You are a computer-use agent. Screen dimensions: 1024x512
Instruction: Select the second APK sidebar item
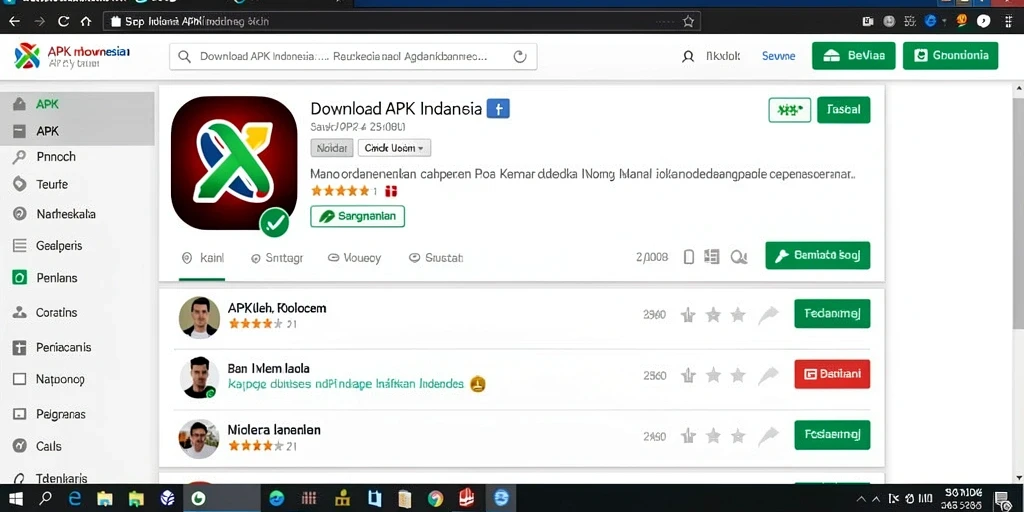click(x=77, y=131)
